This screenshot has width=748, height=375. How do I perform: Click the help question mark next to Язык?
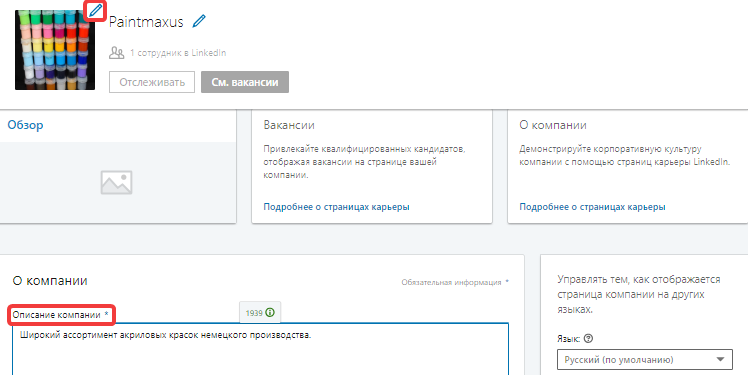point(588,339)
